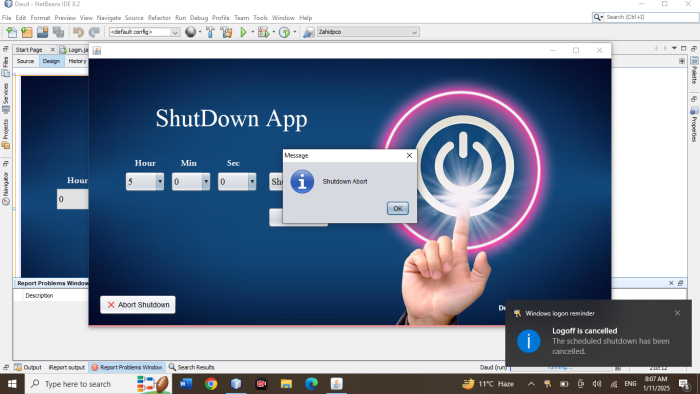Open the Report output tab
This screenshot has width=700, height=394.
click(x=67, y=367)
